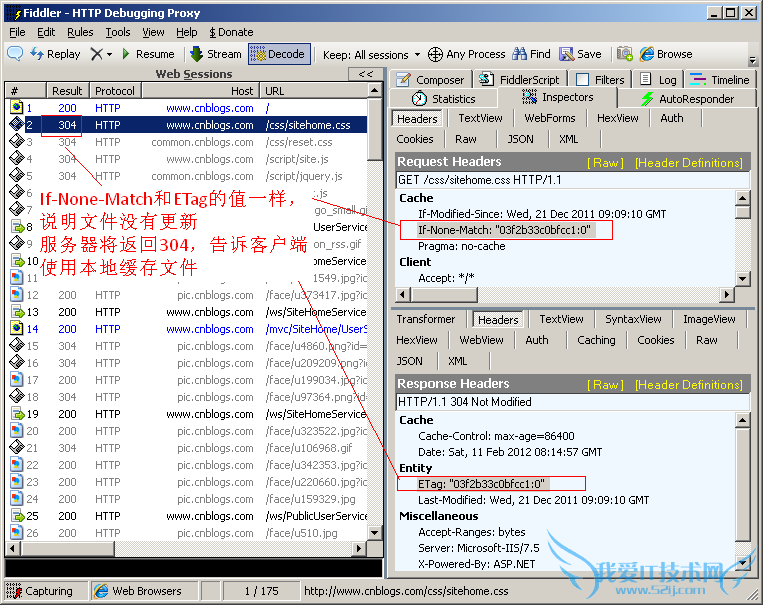Viewport: 763px width, 605px height.
Task: Select request WebForms tab
Action: point(549,118)
